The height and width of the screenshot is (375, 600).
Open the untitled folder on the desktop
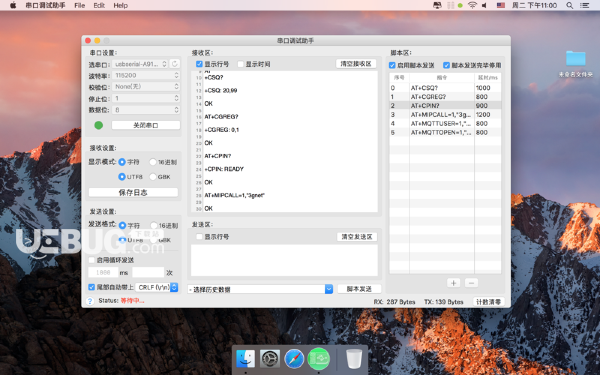click(576, 58)
